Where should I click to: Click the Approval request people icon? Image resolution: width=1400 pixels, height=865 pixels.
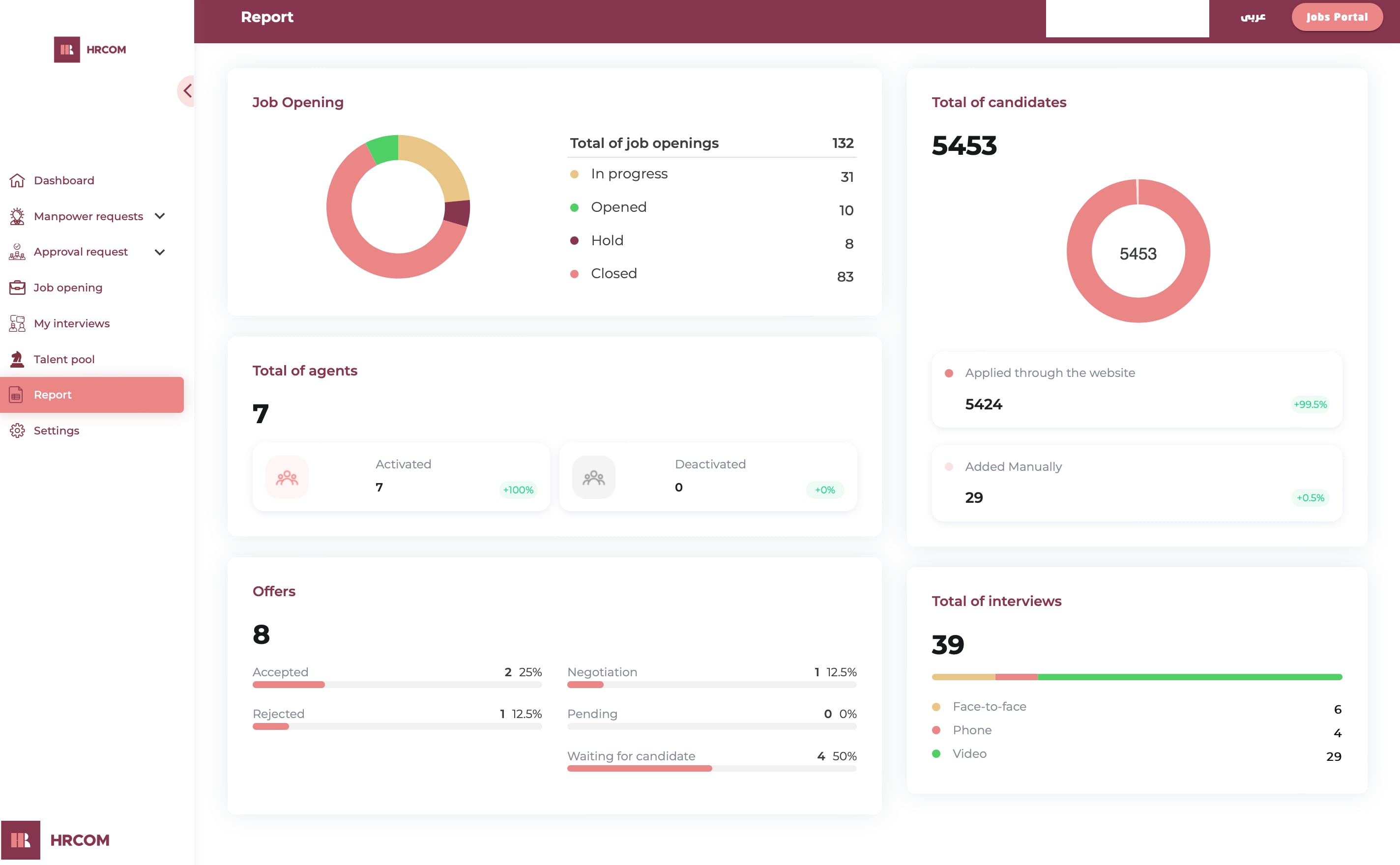[x=17, y=252]
